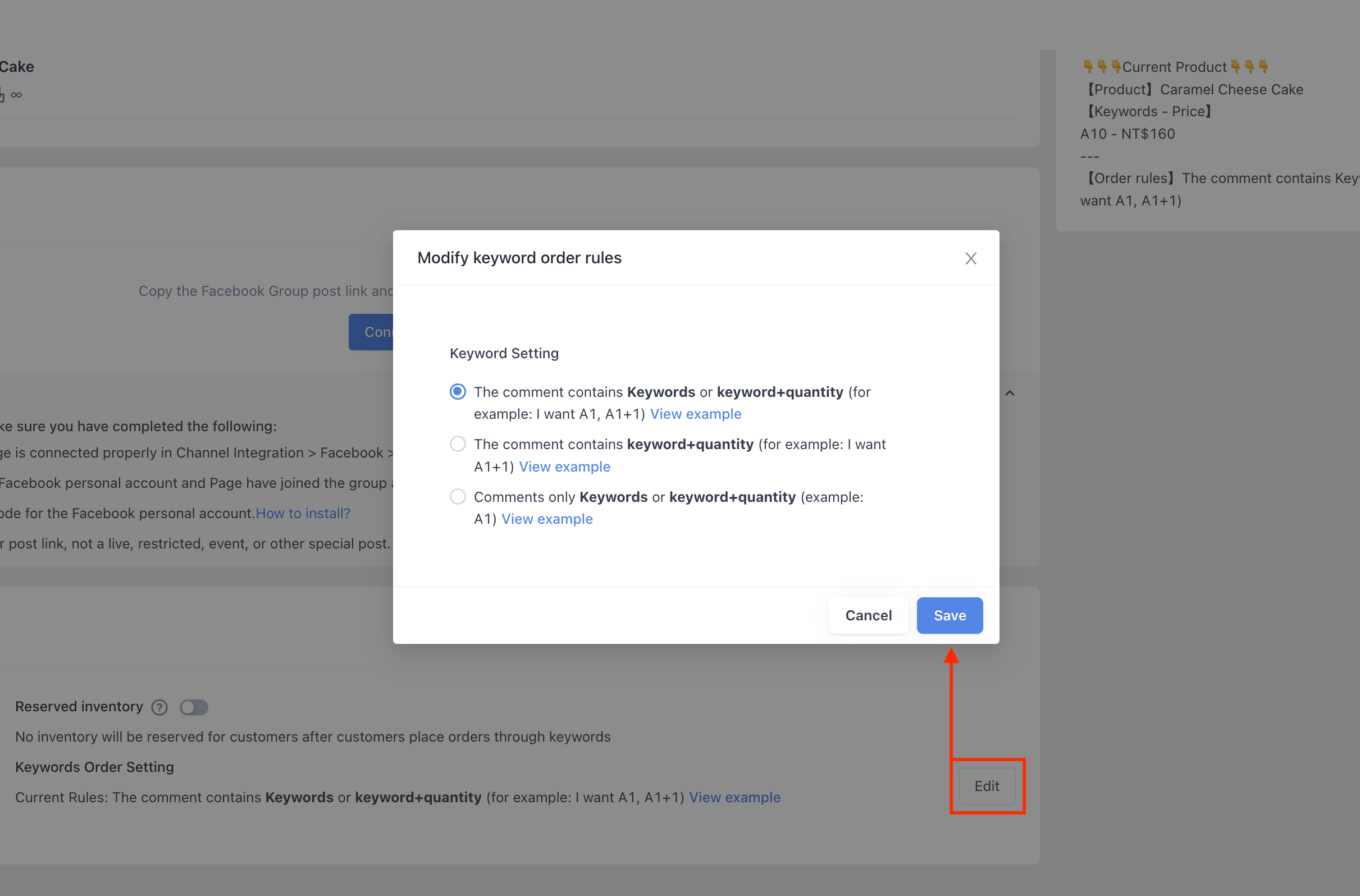Save the keyword order rules
The image size is (1360, 896).
tap(950, 615)
